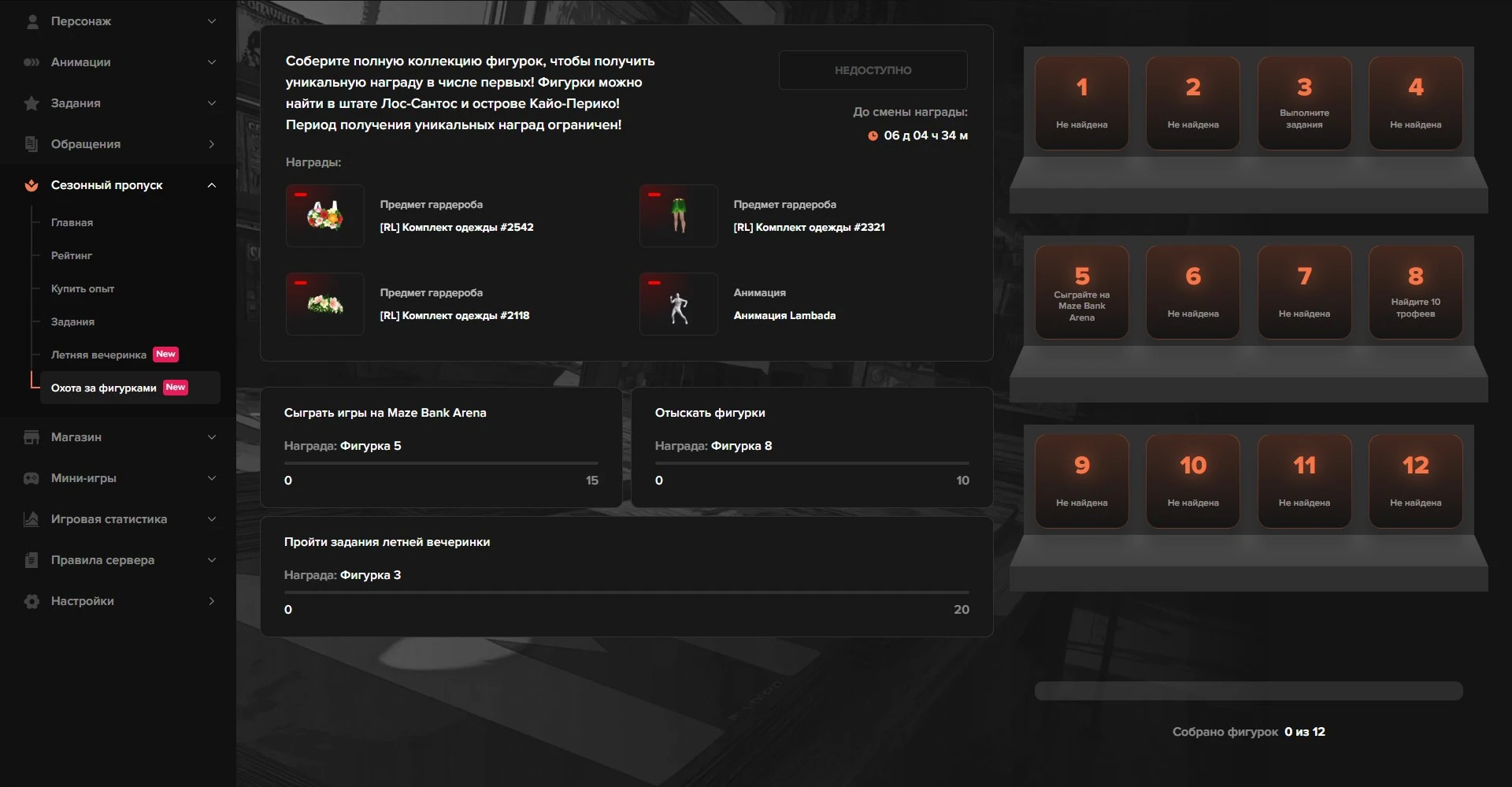This screenshot has height=787, width=1512.
Task: Expand the Магазин dropdown chevron
Action: tap(211, 437)
